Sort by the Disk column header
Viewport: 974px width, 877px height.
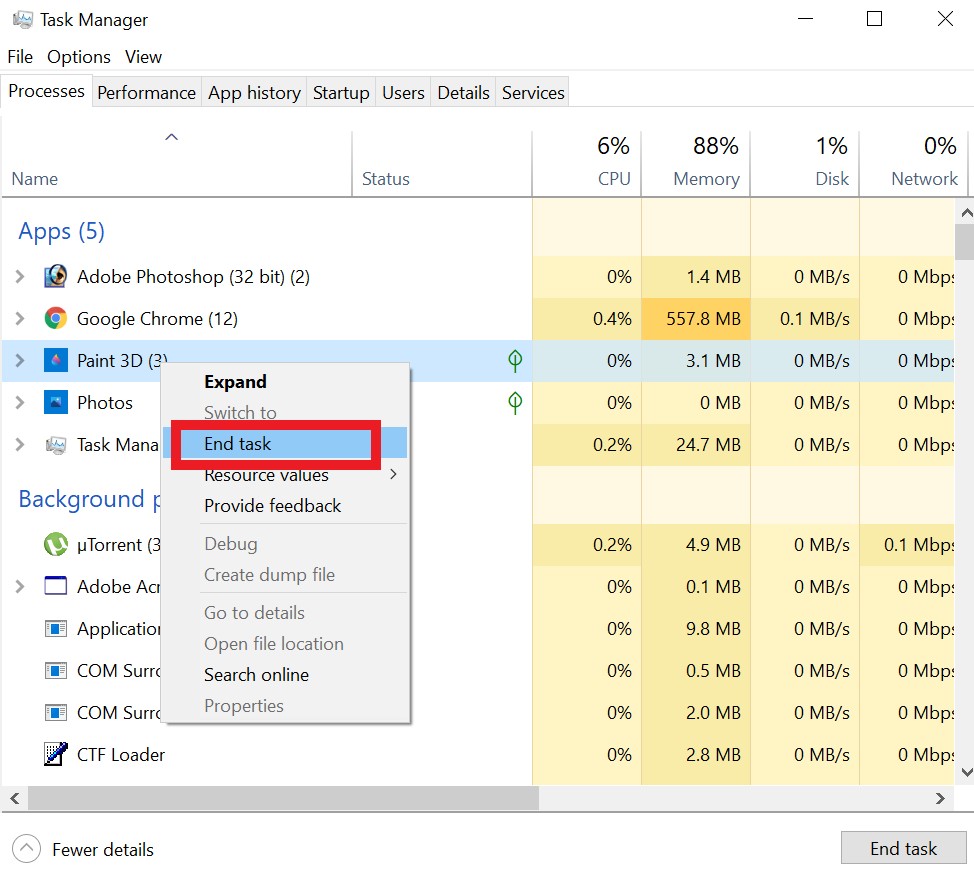point(804,163)
